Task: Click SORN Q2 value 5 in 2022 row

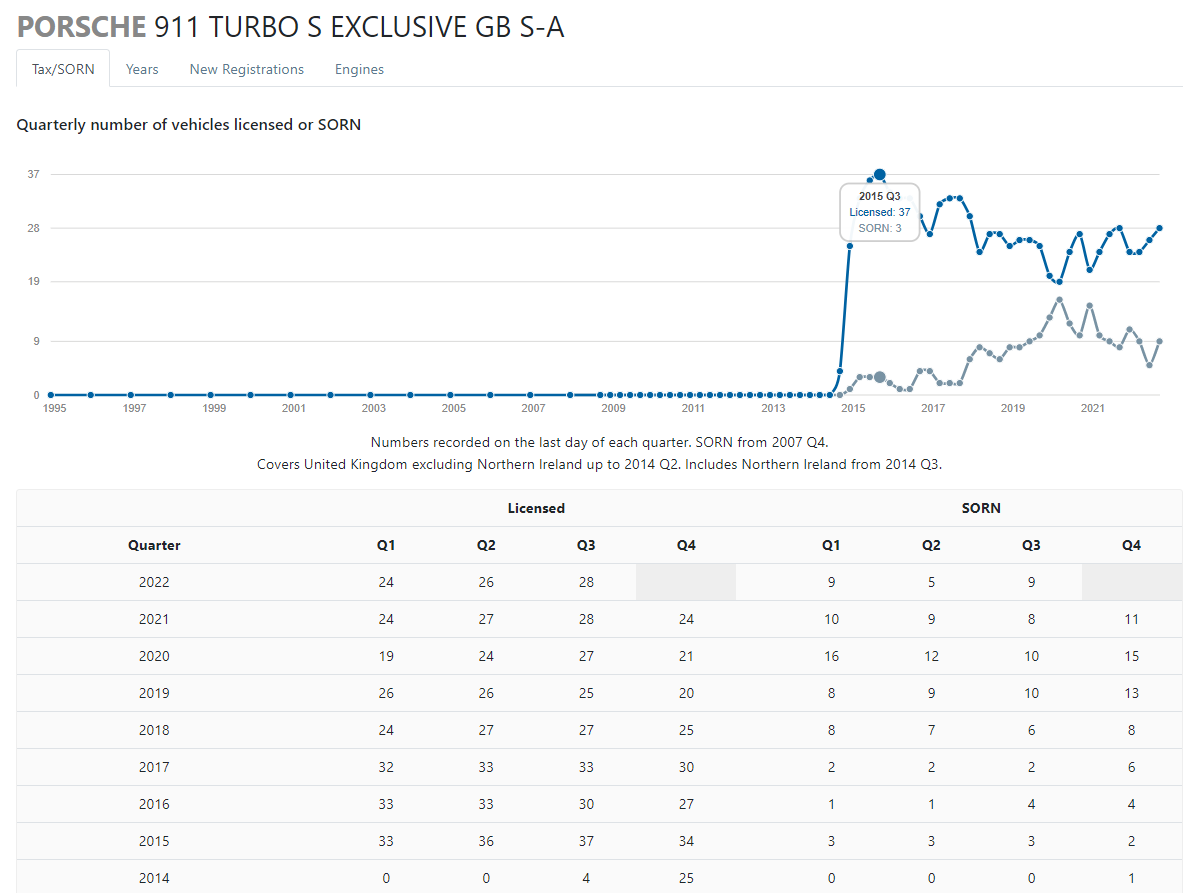Action: tap(931, 582)
